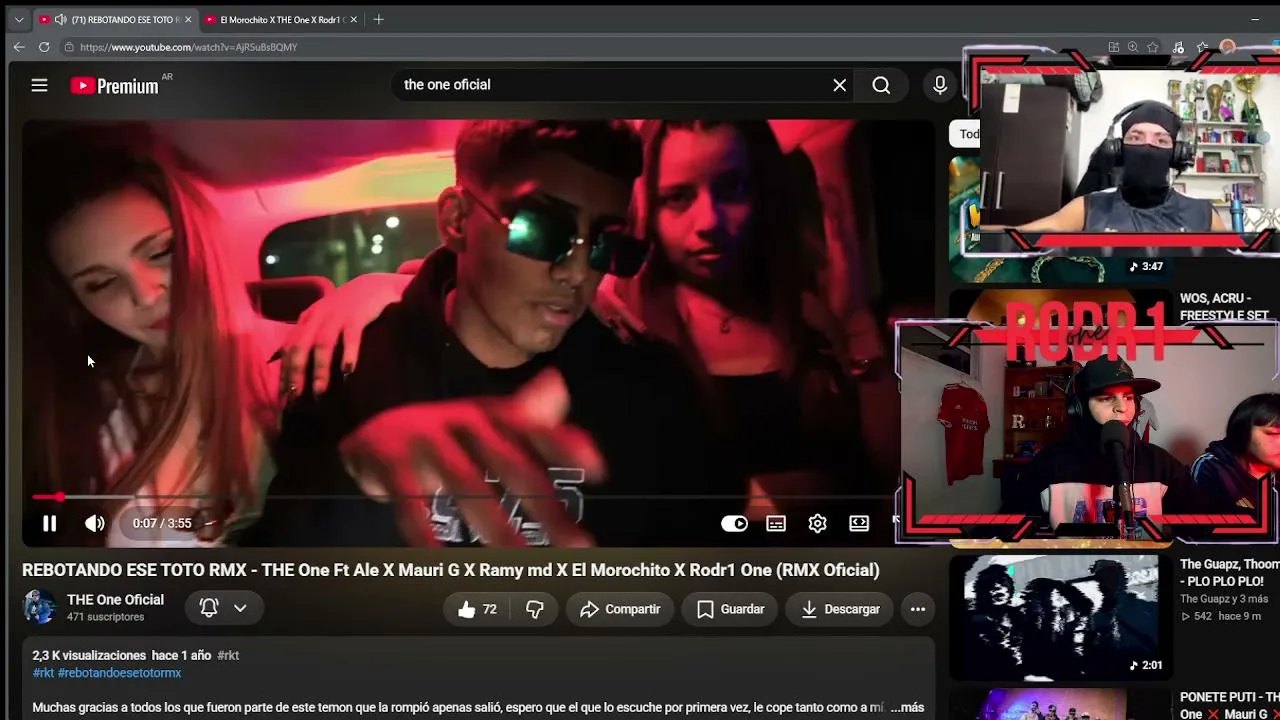Open the Compartir share dialog
1280x720 pixels.
click(620, 609)
